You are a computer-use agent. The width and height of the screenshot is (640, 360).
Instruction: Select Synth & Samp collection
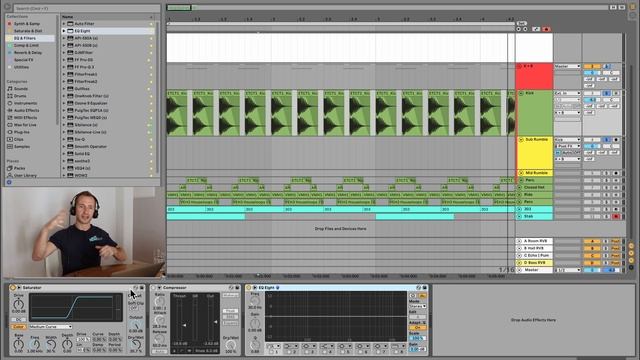(27, 24)
